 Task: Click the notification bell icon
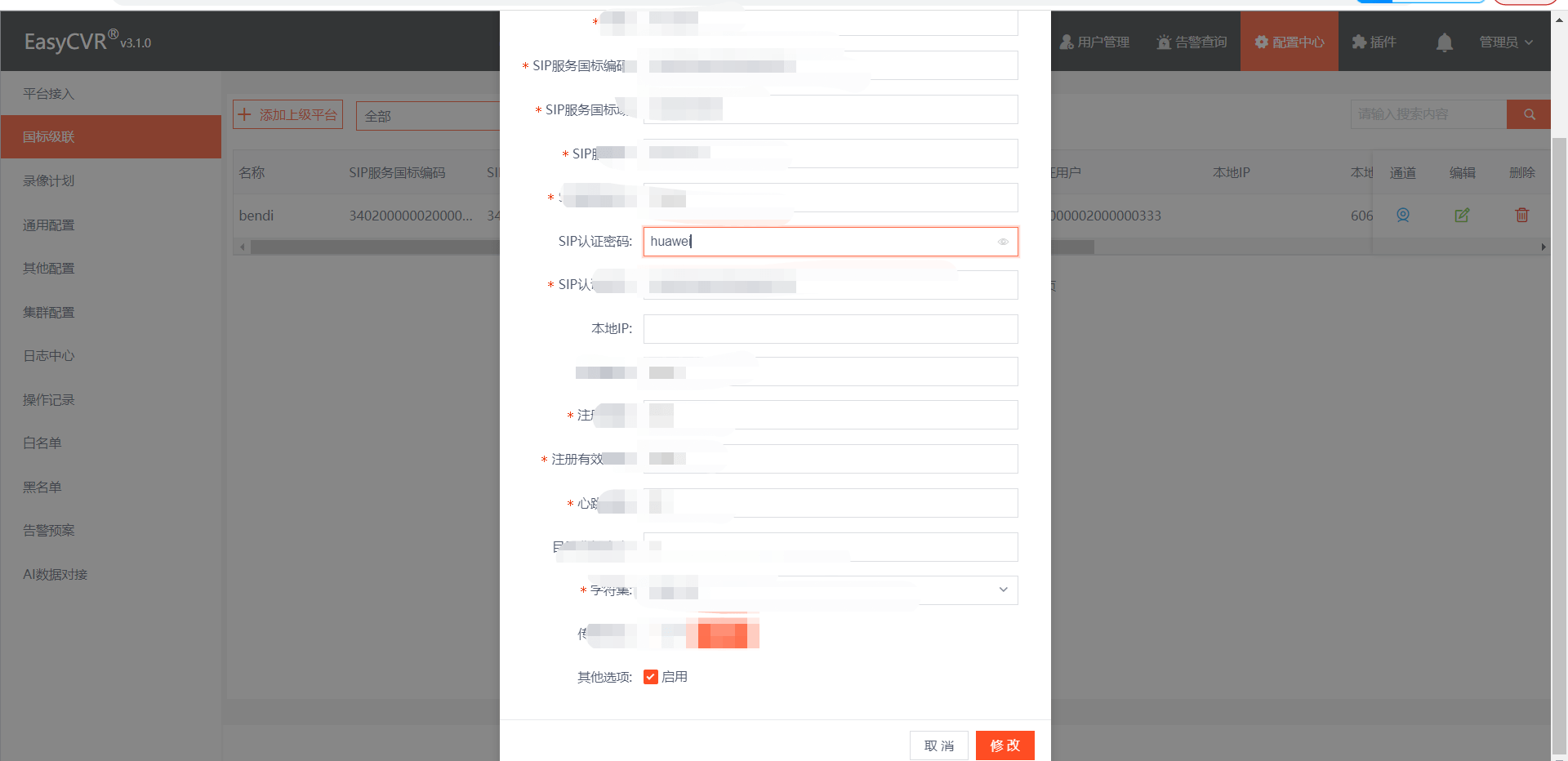1444,42
